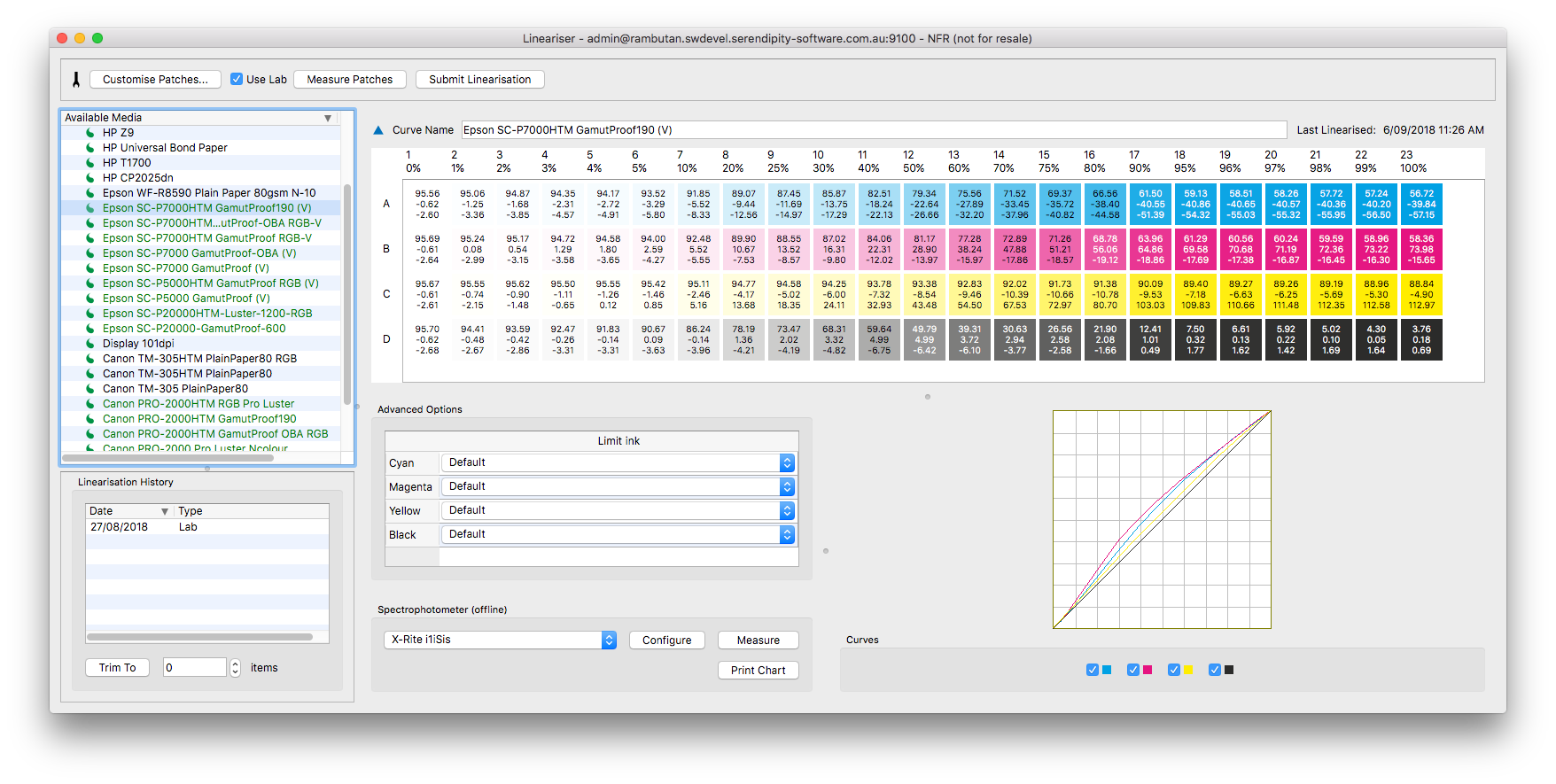1556x784 pixels.
Task: Toggle the yellow curve visibility checkbox
Action: tap(1174, 670)
